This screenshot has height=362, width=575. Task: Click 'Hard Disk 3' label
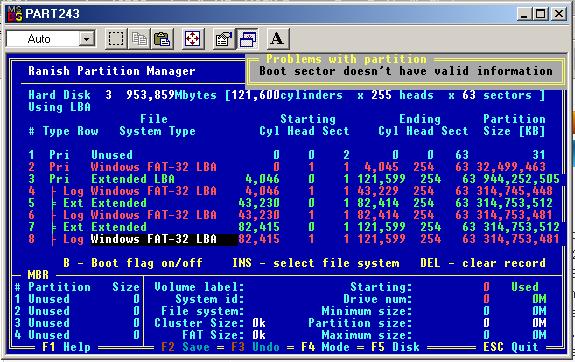point(70,95)
